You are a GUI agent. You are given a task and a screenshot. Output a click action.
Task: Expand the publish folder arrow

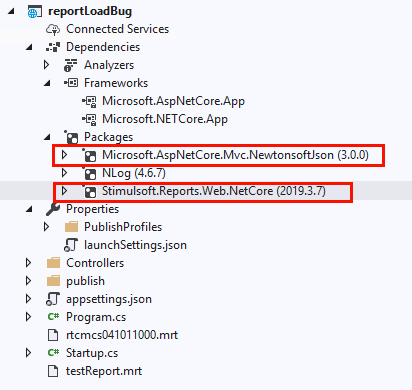click(29, 281)
